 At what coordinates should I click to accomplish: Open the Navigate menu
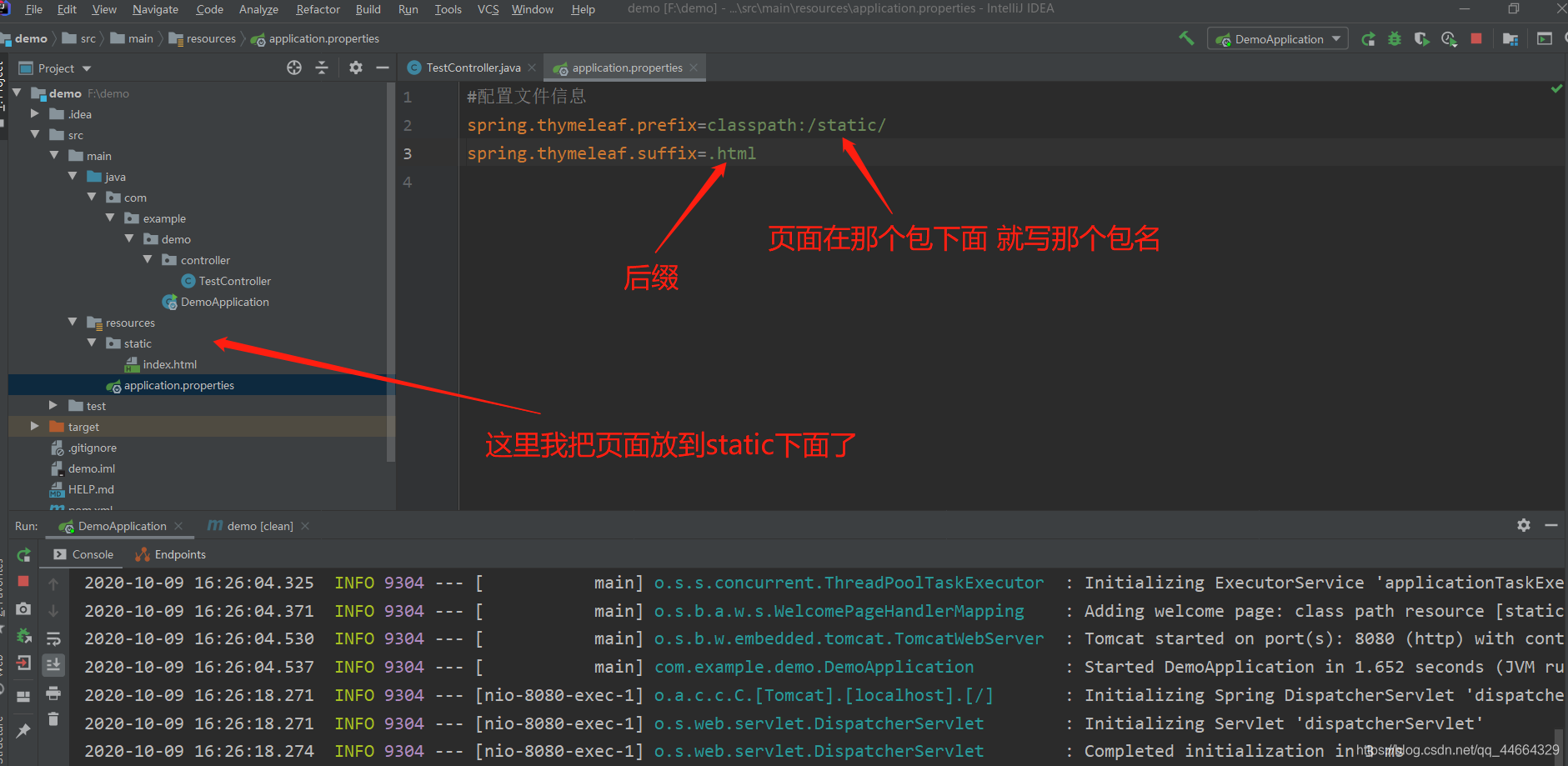tap(155, 9)
